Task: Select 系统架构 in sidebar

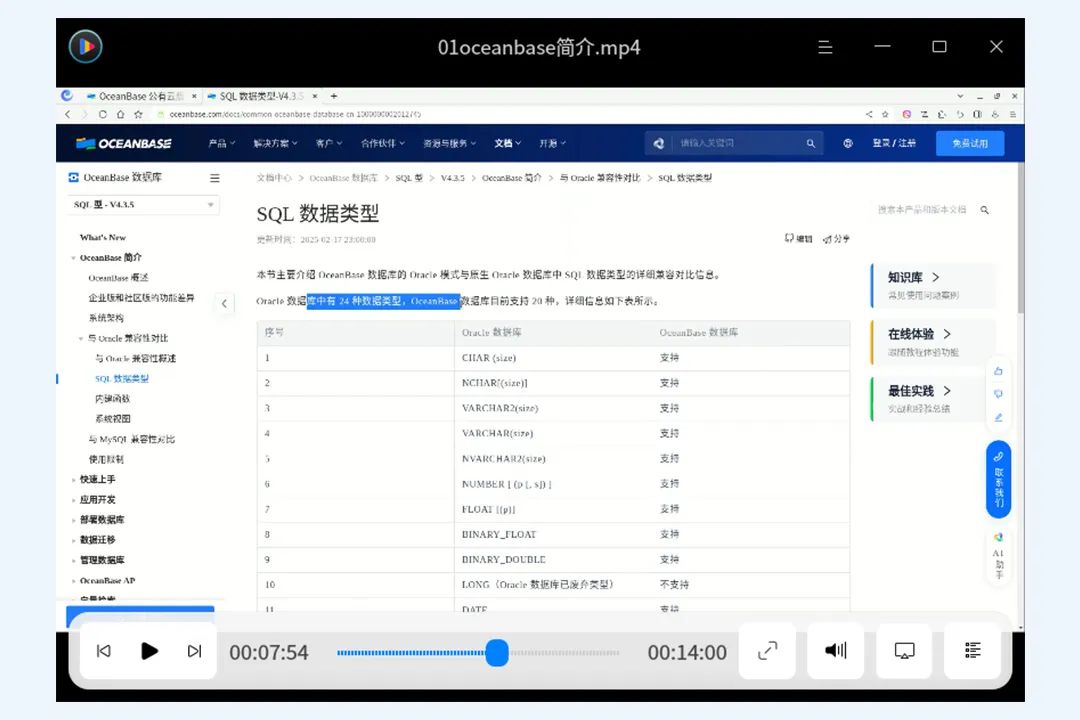Action: click(106, 318)
